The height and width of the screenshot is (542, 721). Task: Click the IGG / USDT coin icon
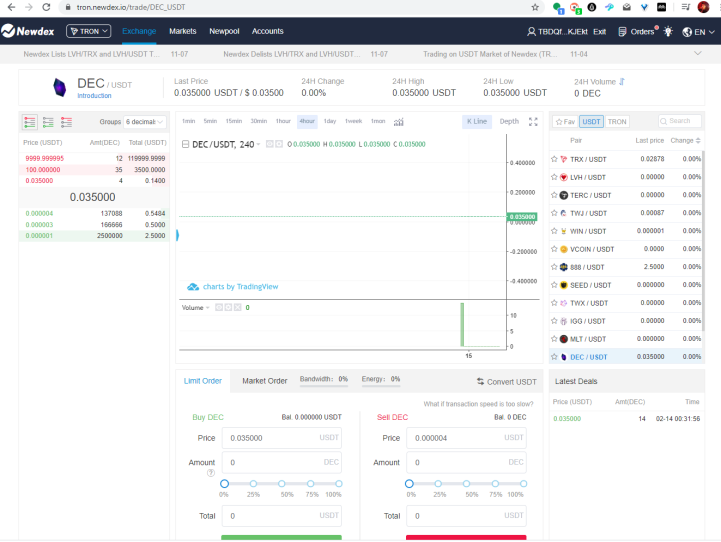[564, 321]
